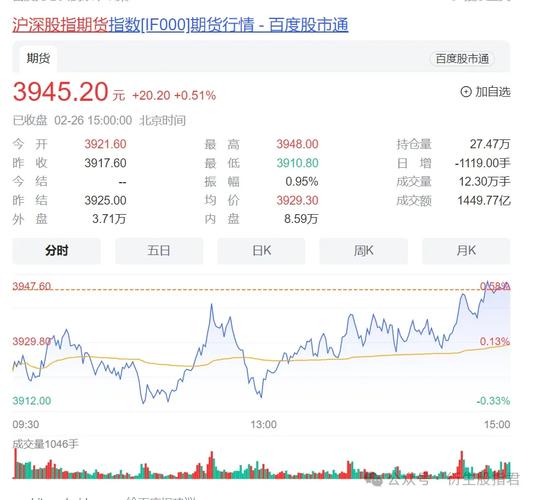
Task: Open the 沪深股指期货指数[IF000] 期货行情 link
Action: [x=180, y=25]
